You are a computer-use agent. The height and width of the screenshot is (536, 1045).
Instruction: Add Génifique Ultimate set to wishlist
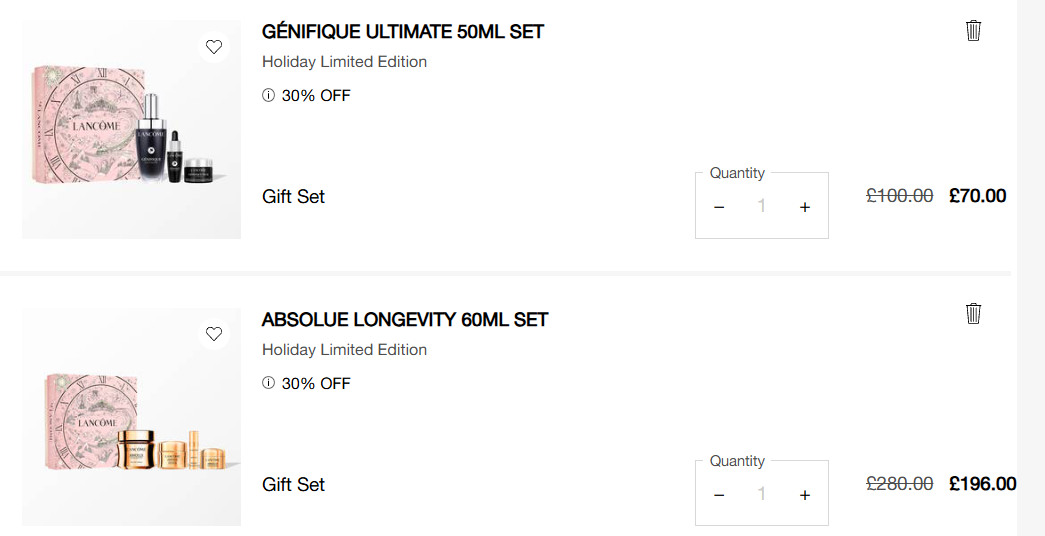(213, 47)
